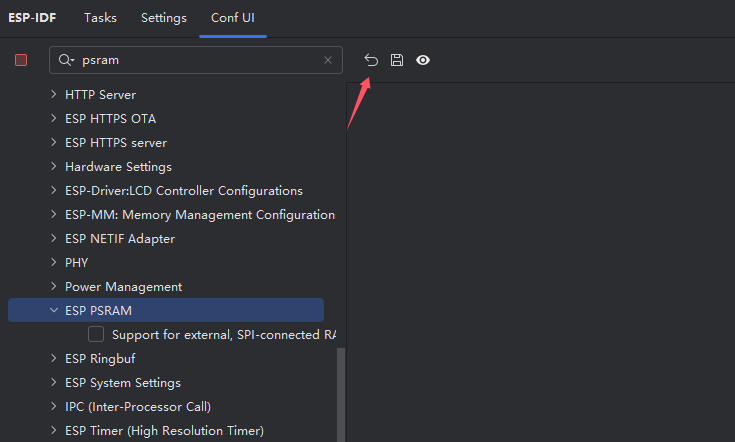Toggle the eye visibility icon
735x442 pixels.
(423, 60)
